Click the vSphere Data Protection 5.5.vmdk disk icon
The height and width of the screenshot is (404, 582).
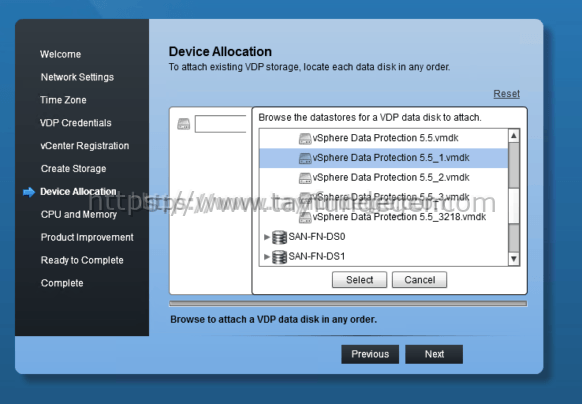305,139
